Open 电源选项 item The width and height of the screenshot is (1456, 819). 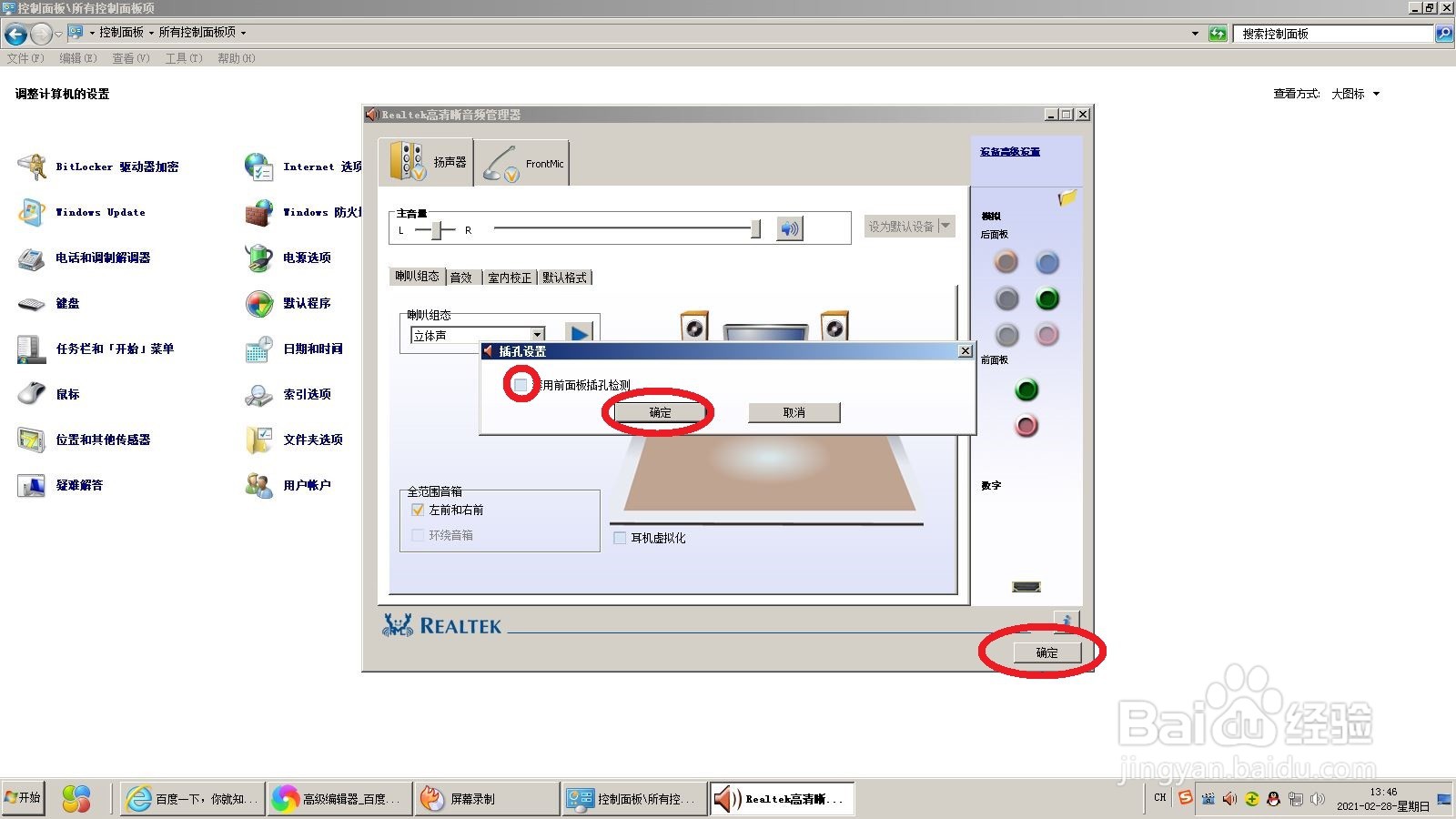point(288,258)
